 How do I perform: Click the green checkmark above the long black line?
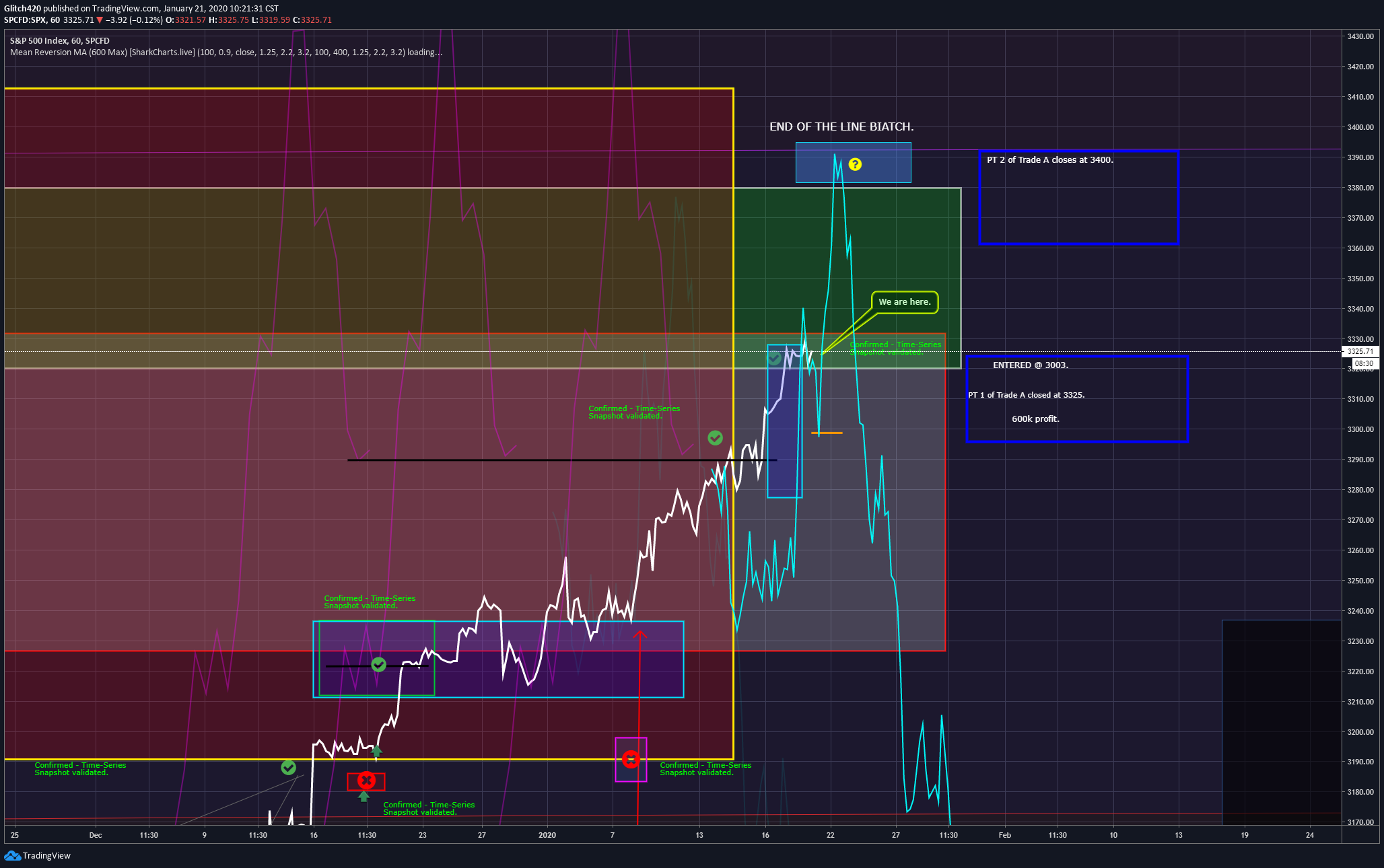[x=715, y=438]
